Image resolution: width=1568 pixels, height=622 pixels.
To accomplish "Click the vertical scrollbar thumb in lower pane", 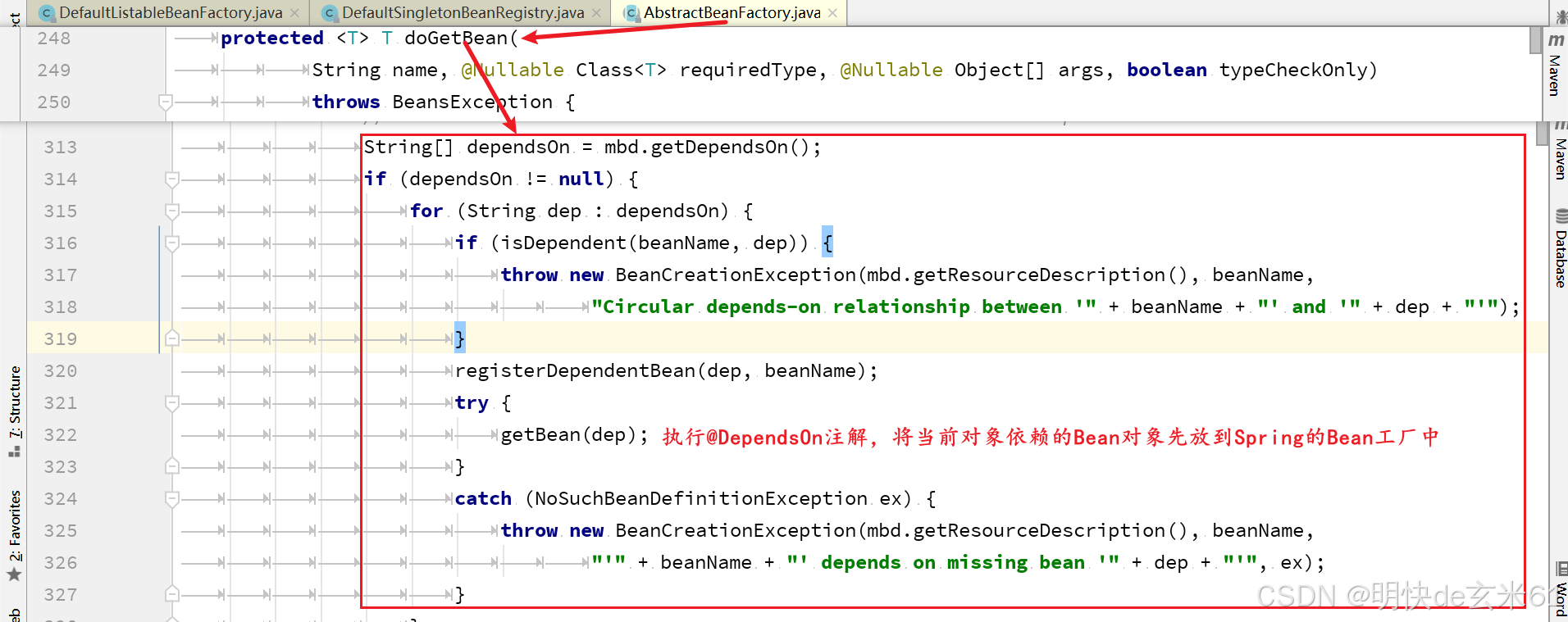I will click(x=1542, y=132).
